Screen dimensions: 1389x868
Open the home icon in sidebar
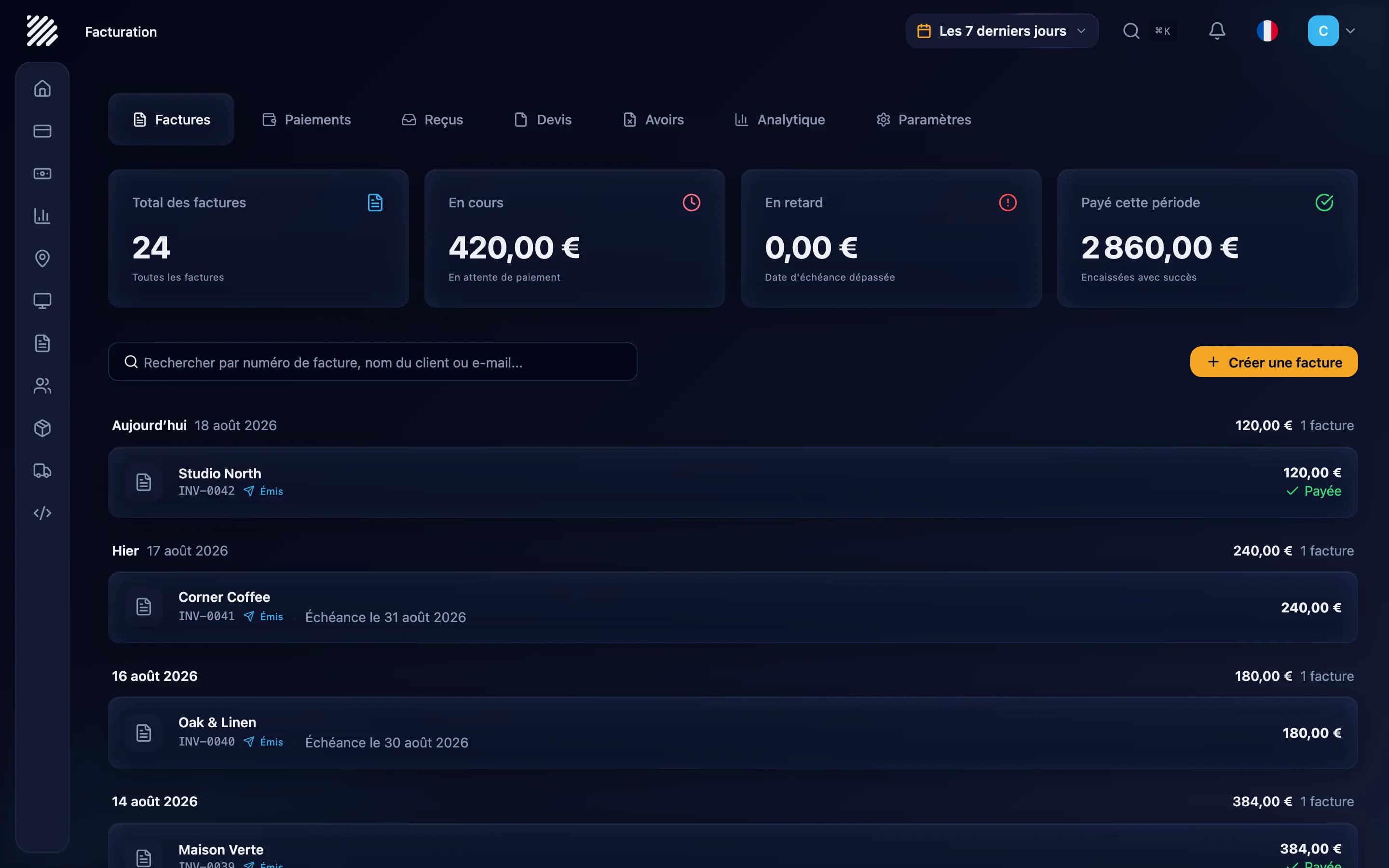[42, 88]
